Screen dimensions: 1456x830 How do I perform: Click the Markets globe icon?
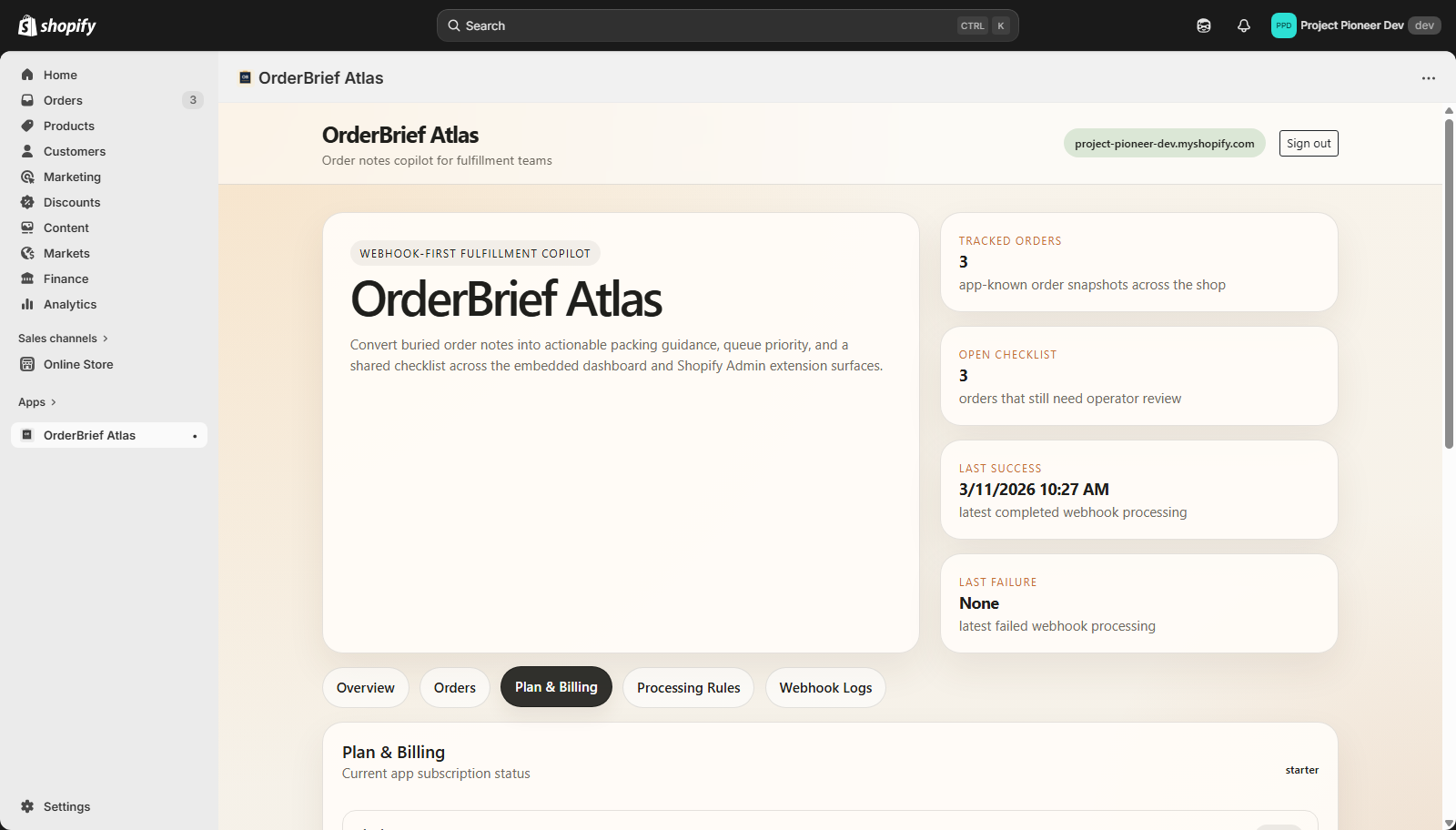click(x=27, y=253)
